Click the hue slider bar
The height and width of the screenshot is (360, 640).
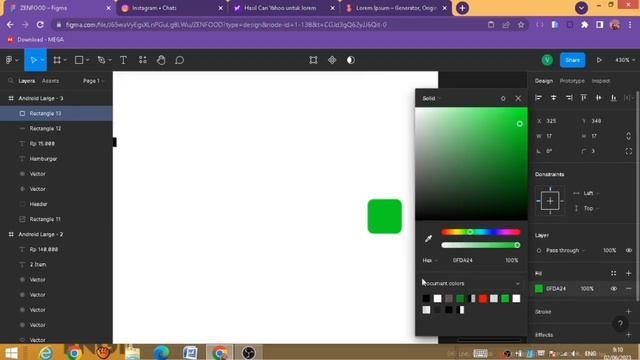point(480,232)
